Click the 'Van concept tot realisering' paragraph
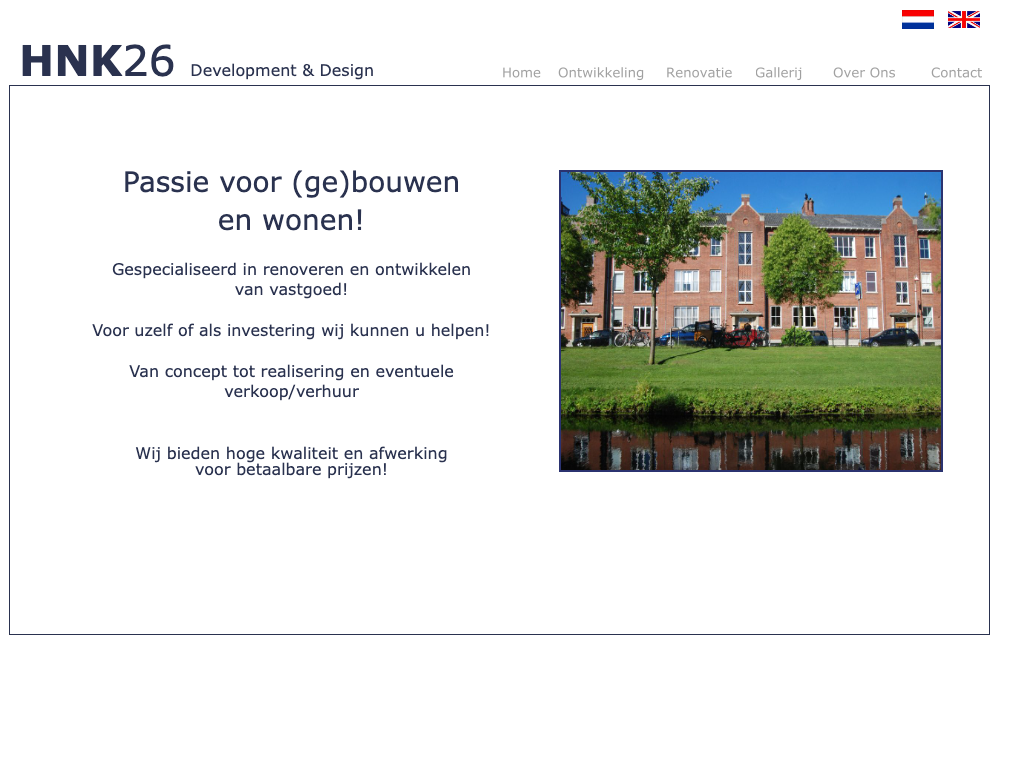 point(291,381)
